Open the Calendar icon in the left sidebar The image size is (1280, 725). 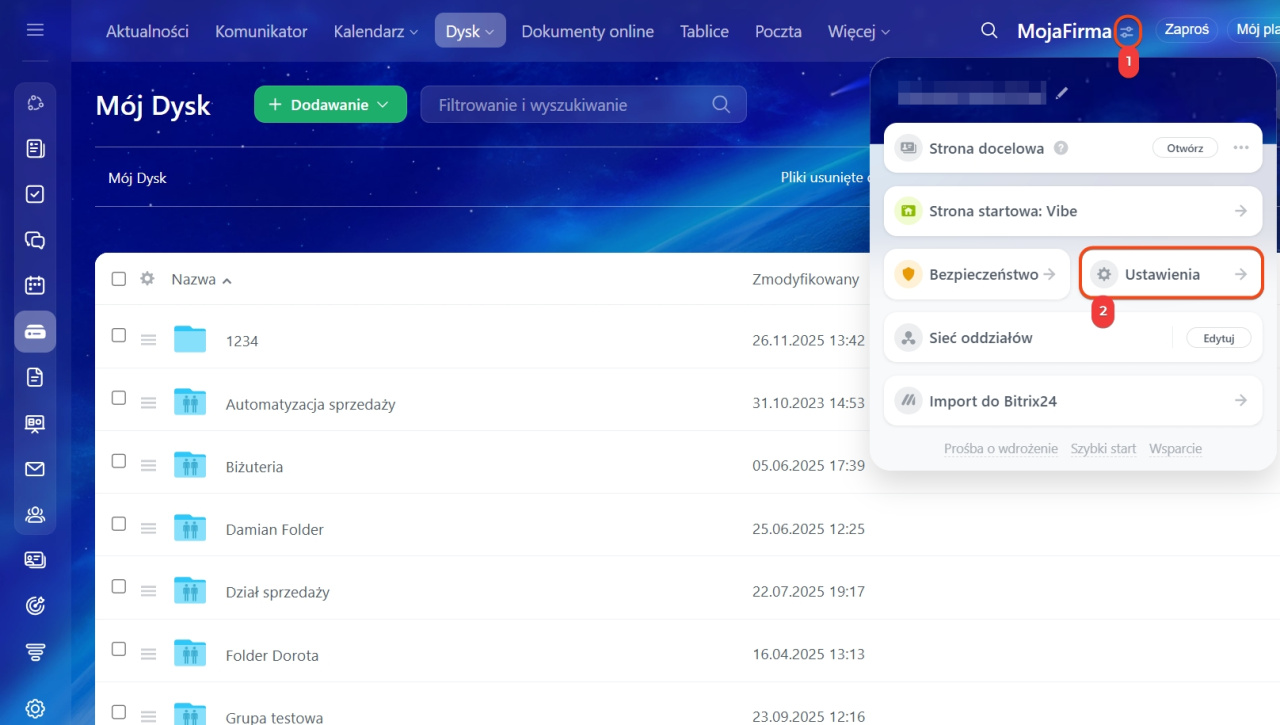(x=35, y=286)
